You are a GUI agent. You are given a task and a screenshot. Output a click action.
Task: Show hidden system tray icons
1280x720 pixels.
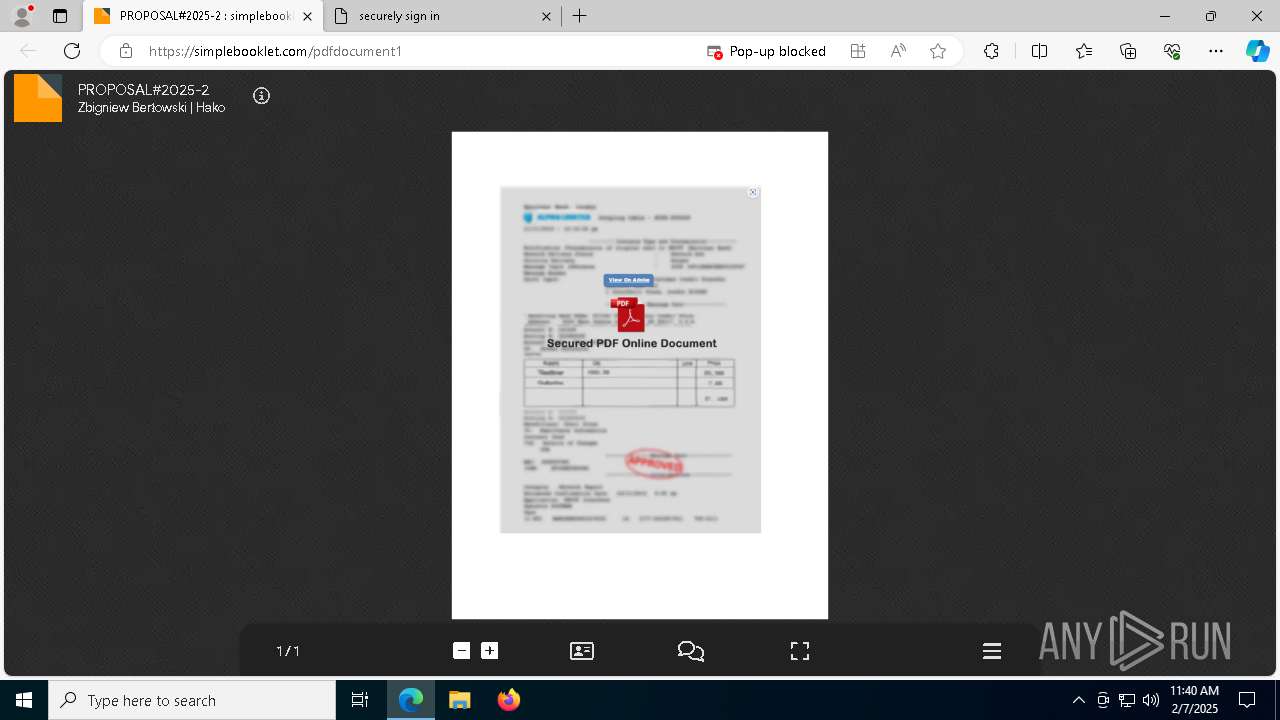(1078, 700)
